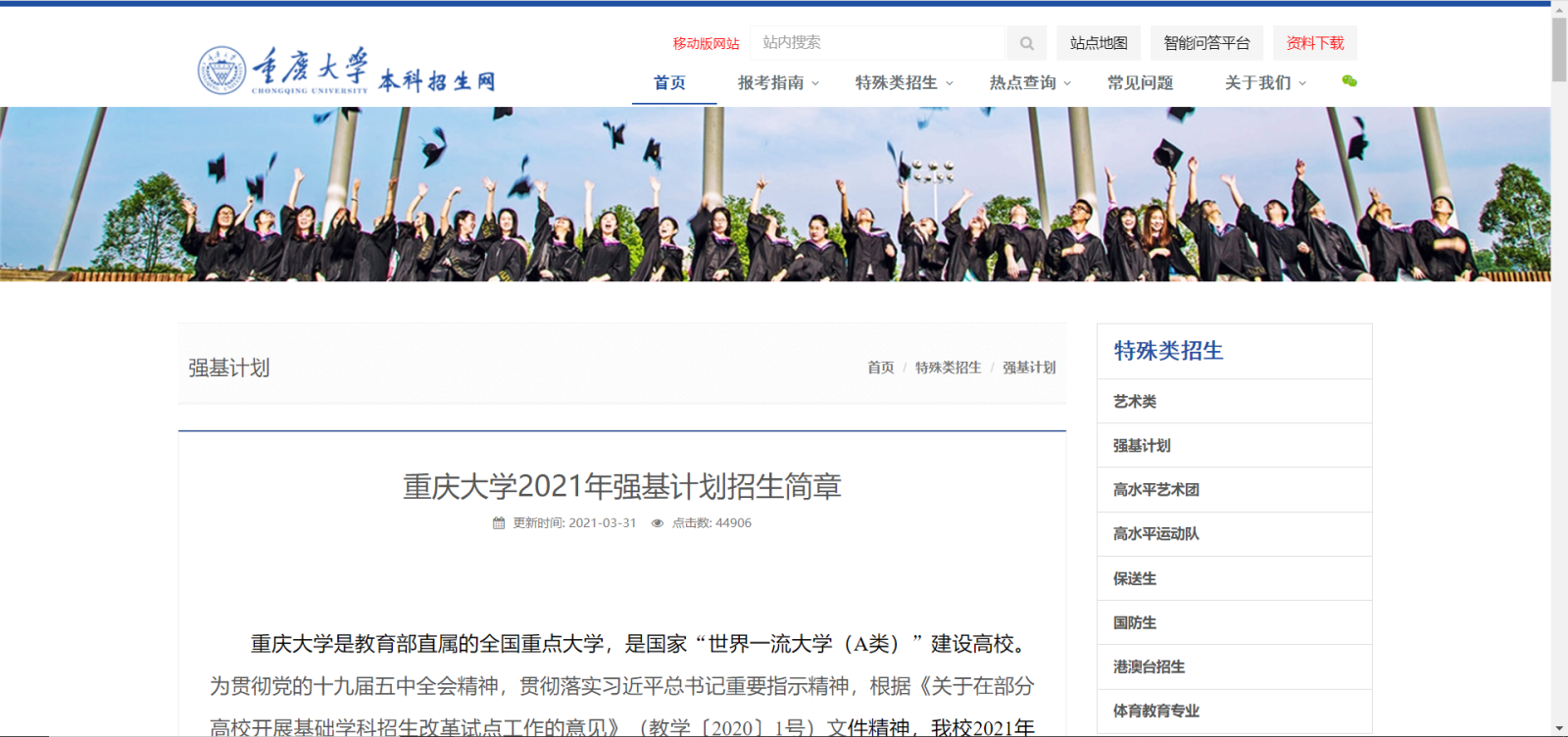This screenshot has width=1568, height=737.
Task: Click the 资料下载 button
Action: 1315,43
